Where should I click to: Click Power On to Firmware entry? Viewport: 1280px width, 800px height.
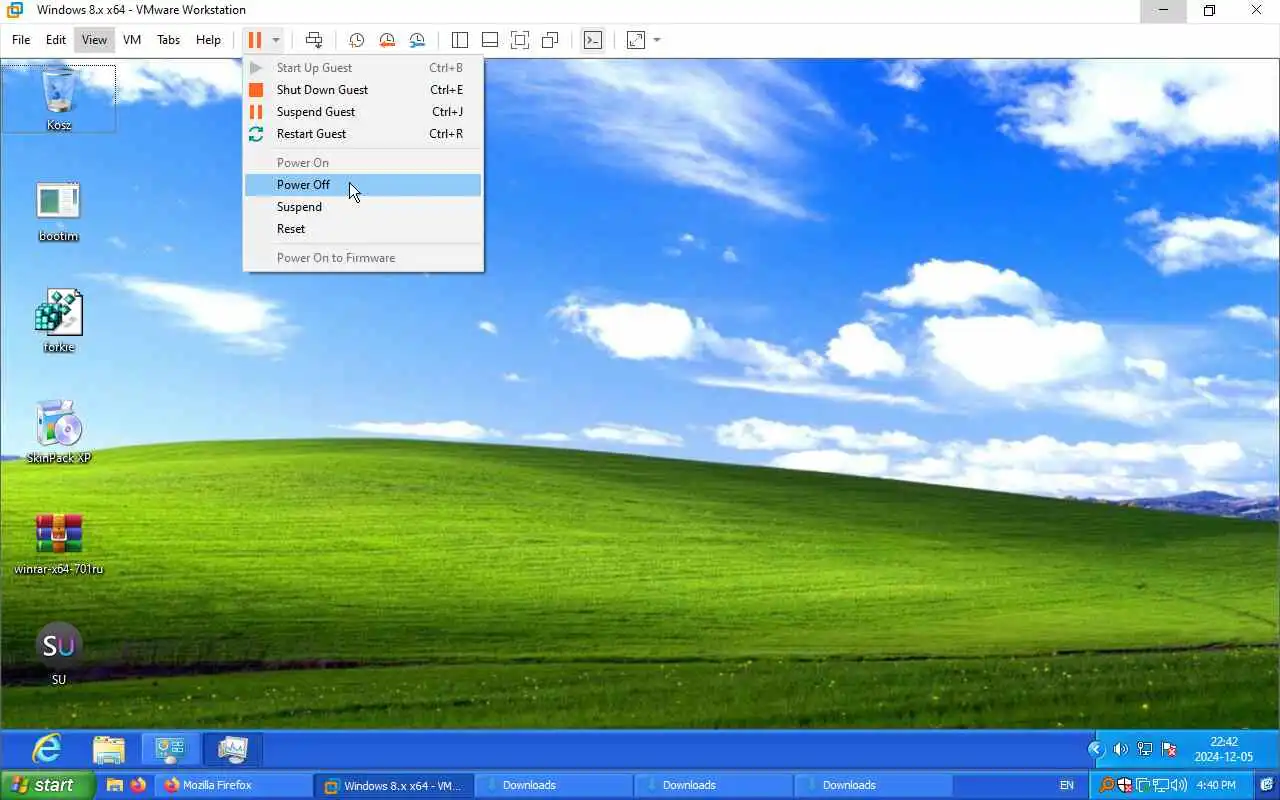(x=363, y=258)
